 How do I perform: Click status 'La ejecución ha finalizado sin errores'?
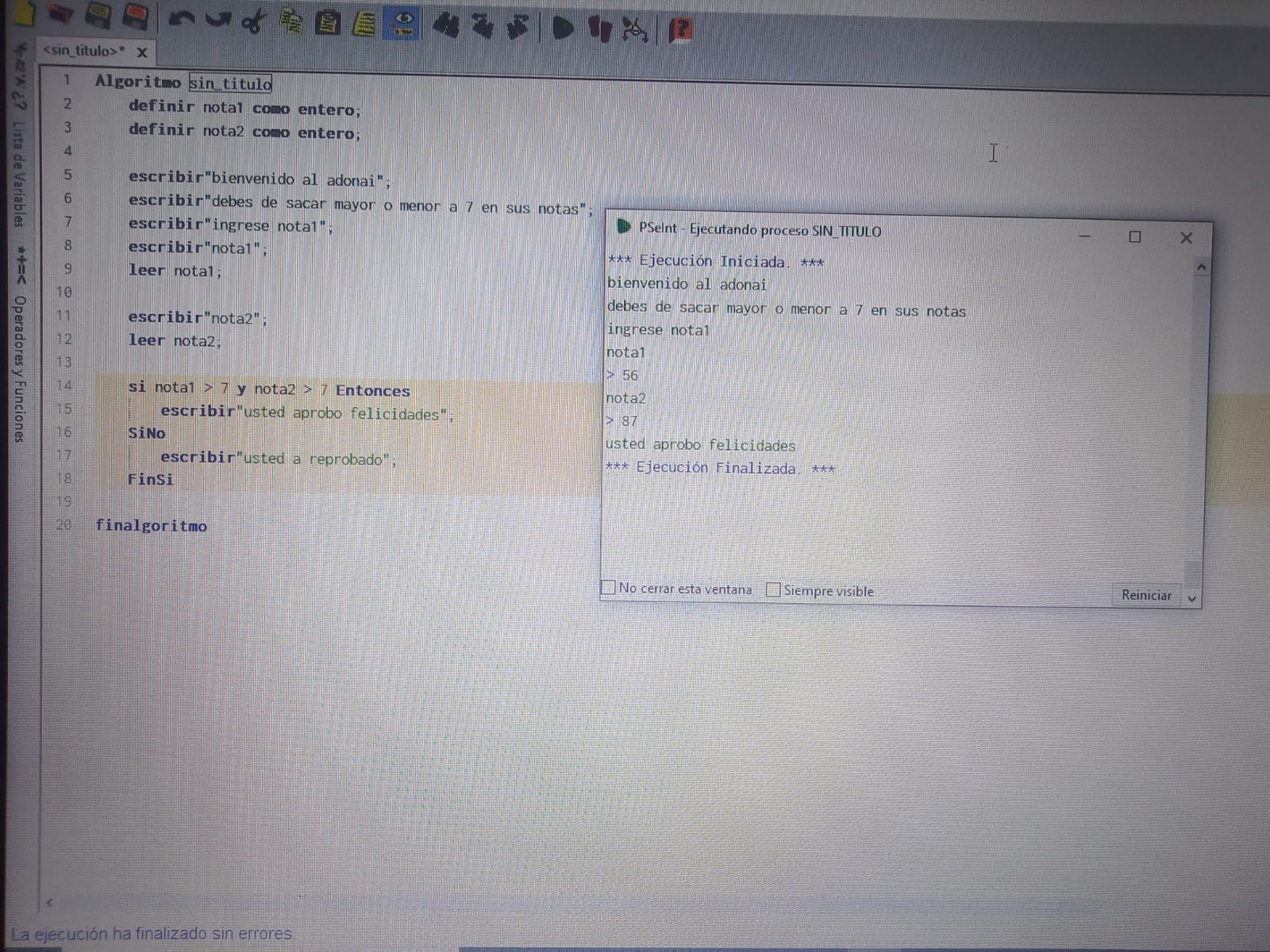[152, 933]
